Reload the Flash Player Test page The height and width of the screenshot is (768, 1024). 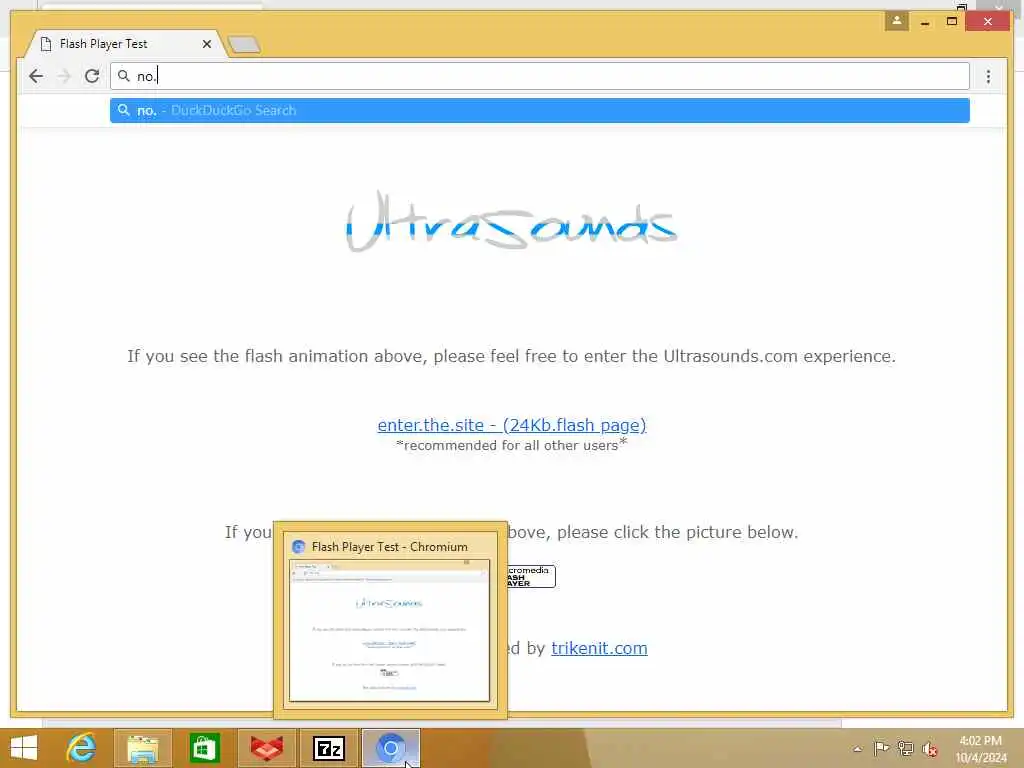click(92, 76)
